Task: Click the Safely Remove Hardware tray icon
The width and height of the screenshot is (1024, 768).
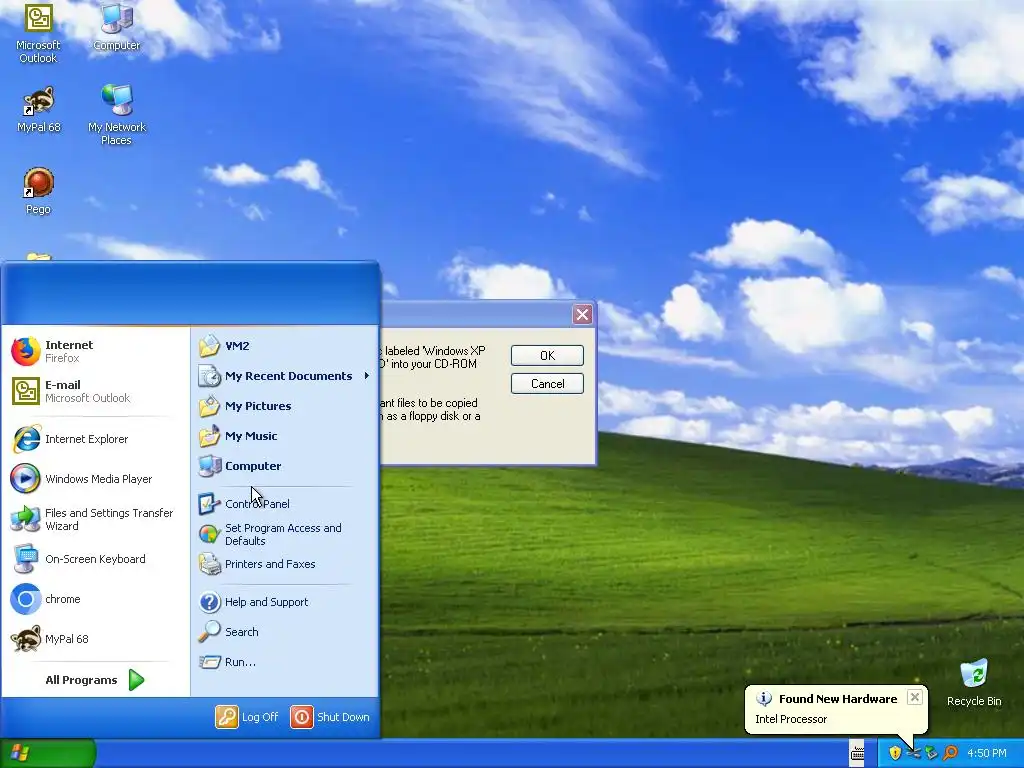Action: 931,753
